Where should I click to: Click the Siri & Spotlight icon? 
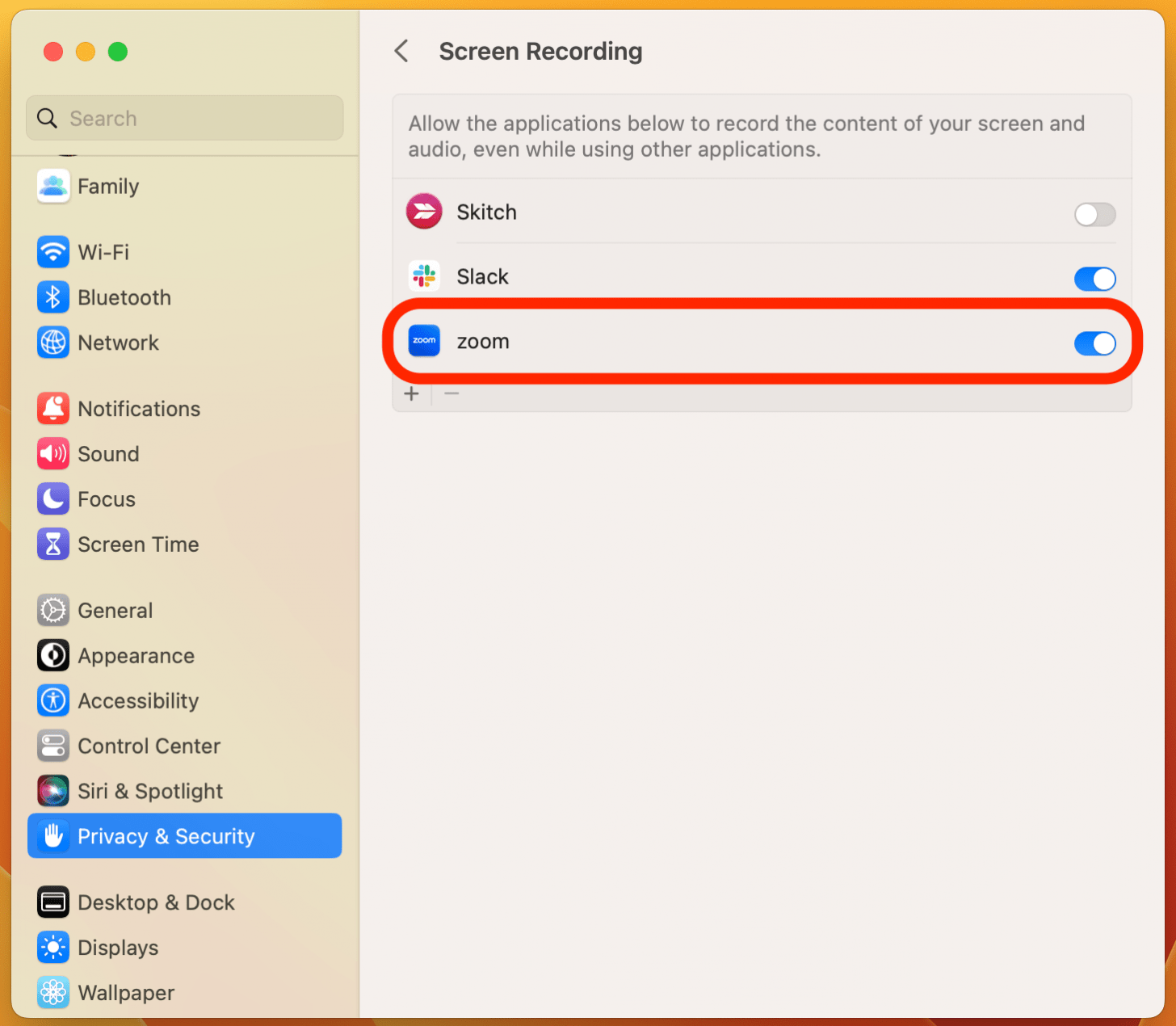click(52, 791)
